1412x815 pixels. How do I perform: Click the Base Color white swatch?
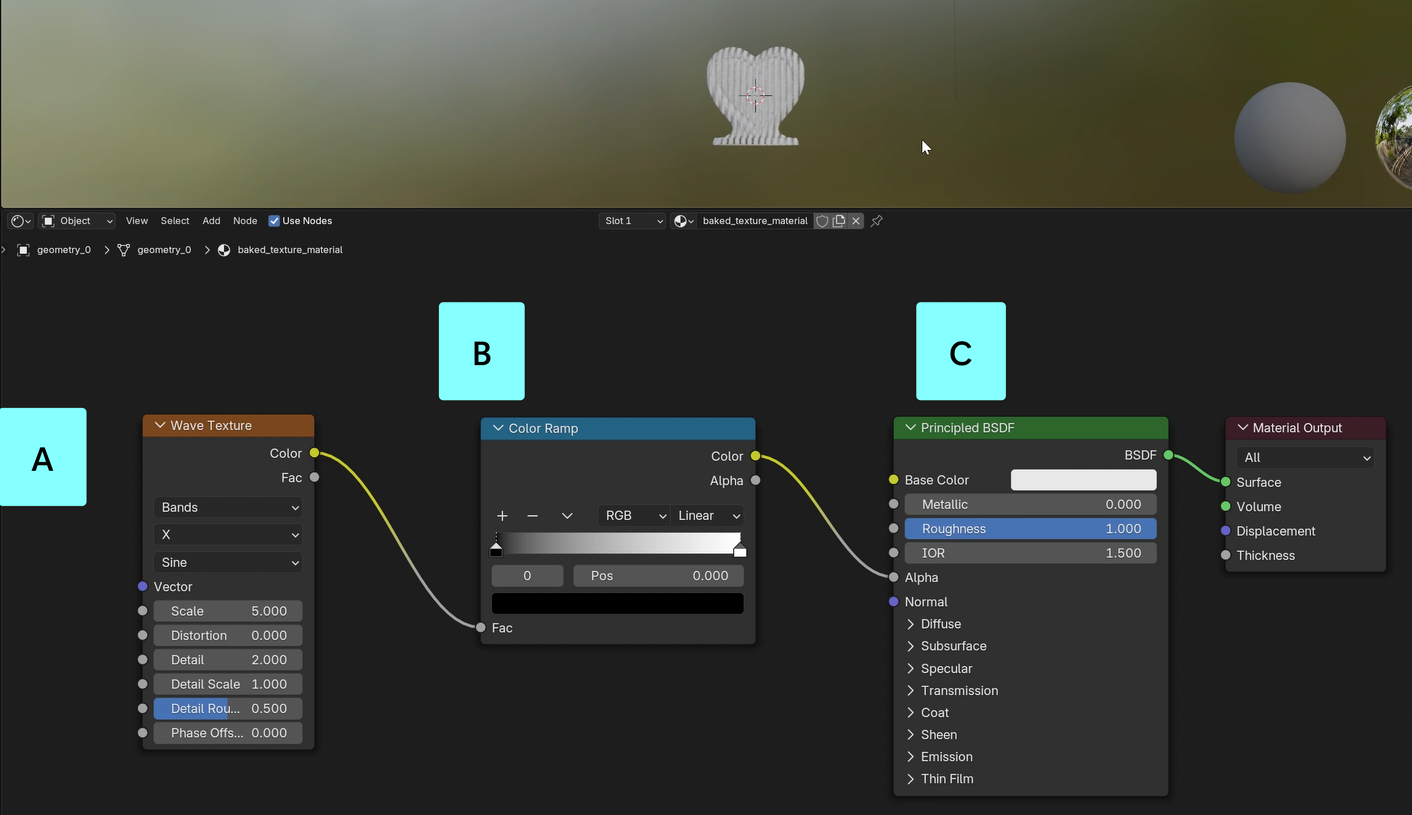click(x=1083, y=480)
